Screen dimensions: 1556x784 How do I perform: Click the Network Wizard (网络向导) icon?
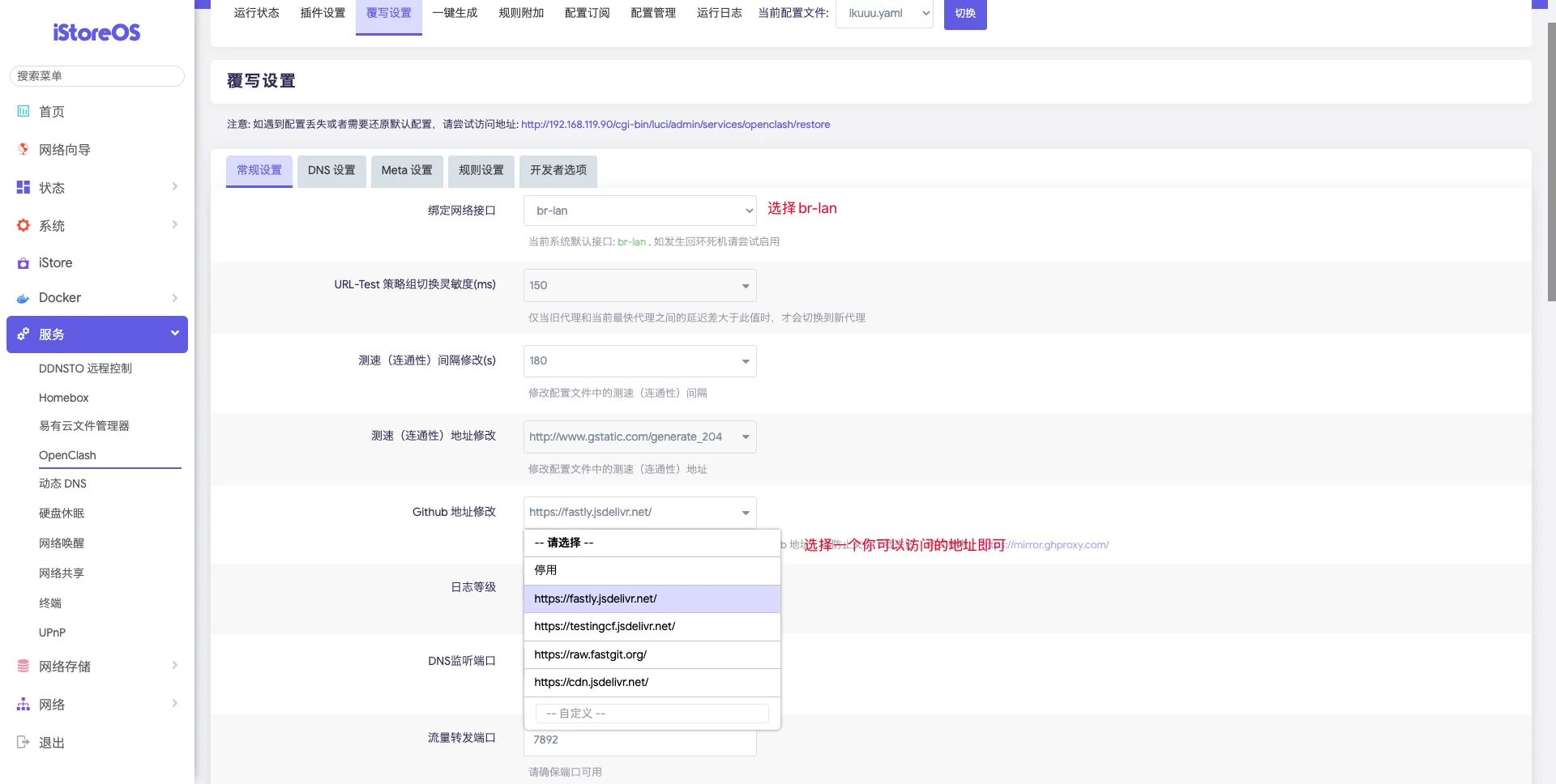[24, 149]
